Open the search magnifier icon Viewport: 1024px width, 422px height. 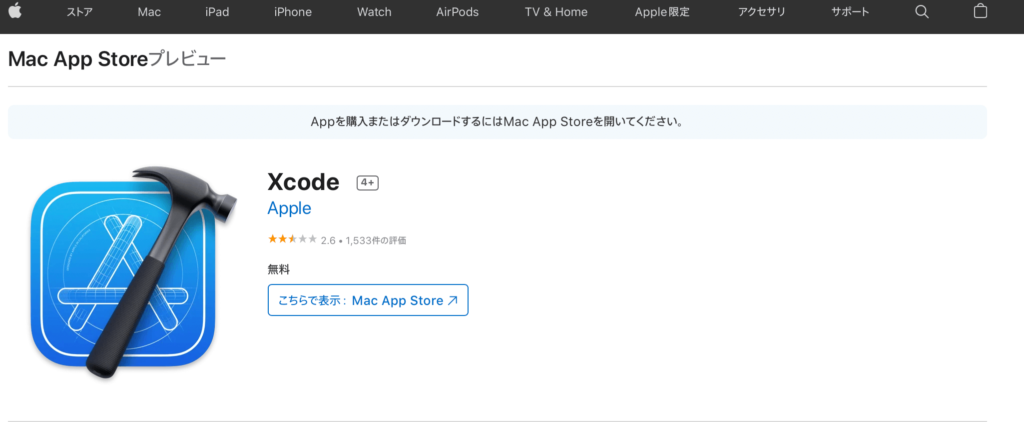coord(921,12)
